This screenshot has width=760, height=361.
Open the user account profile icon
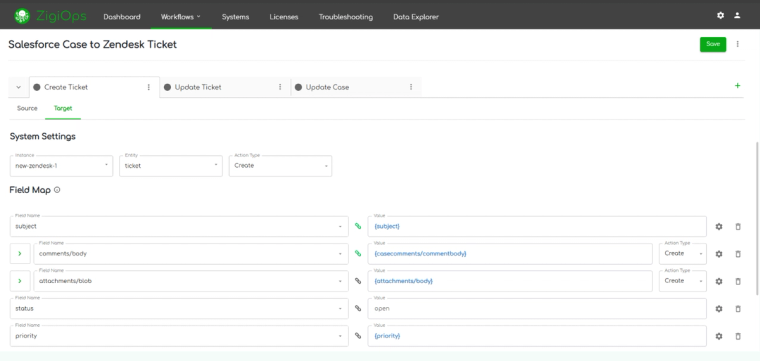pos(737,16)
